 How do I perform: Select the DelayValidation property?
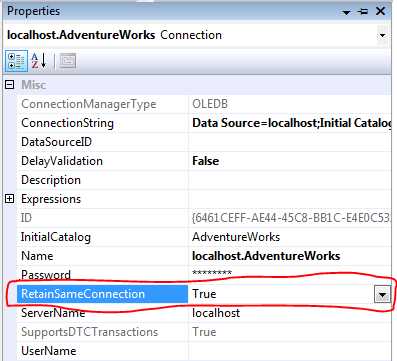(62, 161)
